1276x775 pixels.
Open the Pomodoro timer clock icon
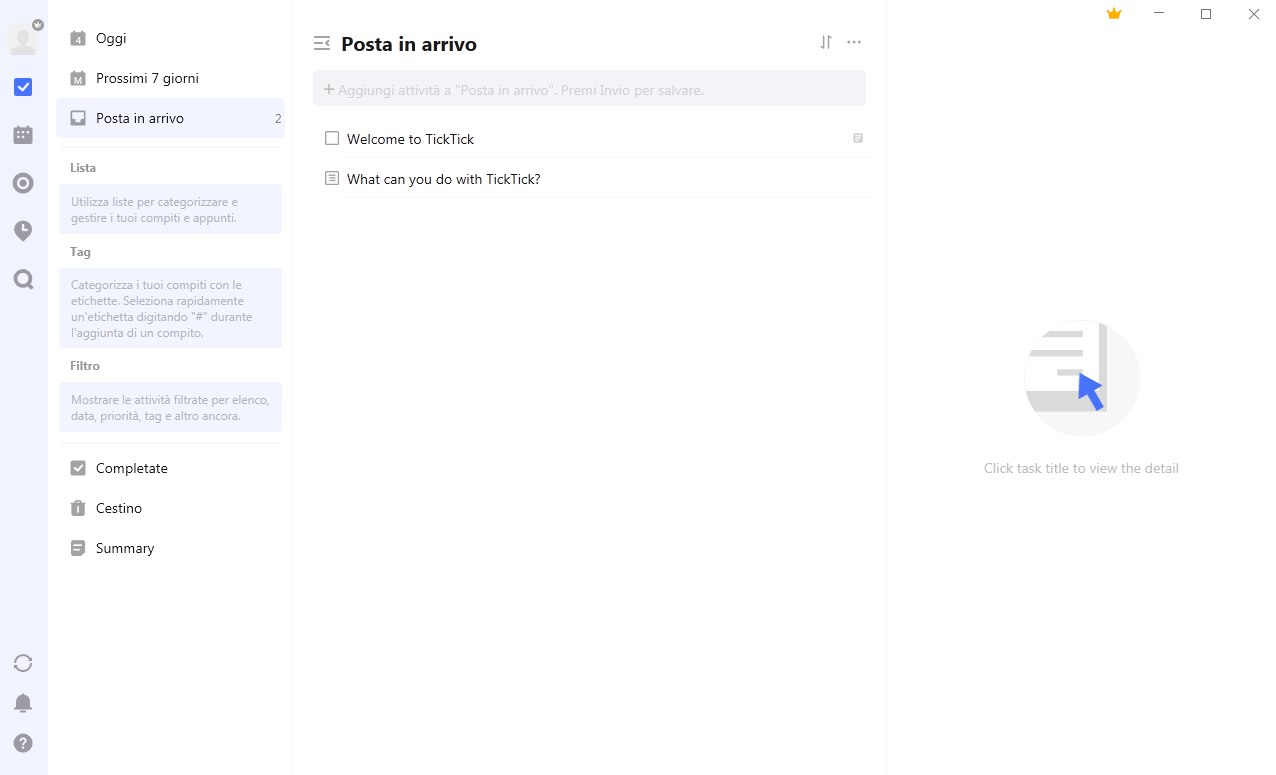click(23, 231)
